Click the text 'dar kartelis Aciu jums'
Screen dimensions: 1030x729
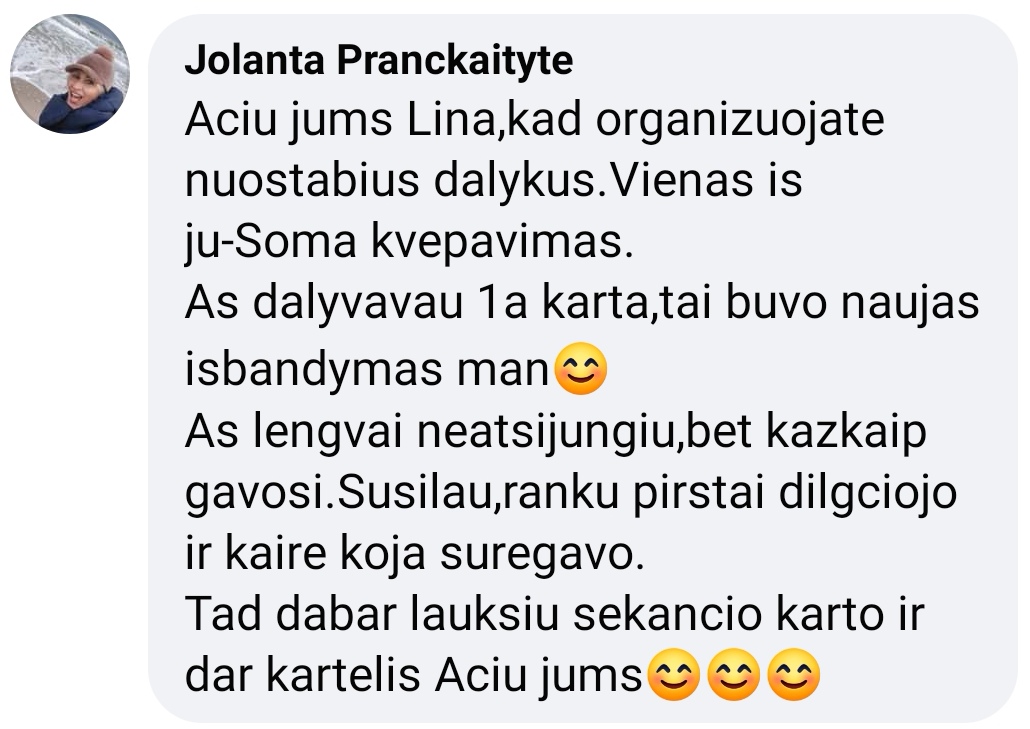tap(414, 676)
